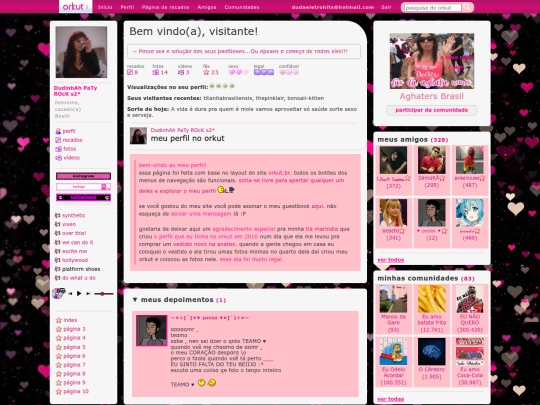Image resolution: width=540 pixels, height=405 pixels.
Task: Click the music player disc icon
Action: click(58, 293)
